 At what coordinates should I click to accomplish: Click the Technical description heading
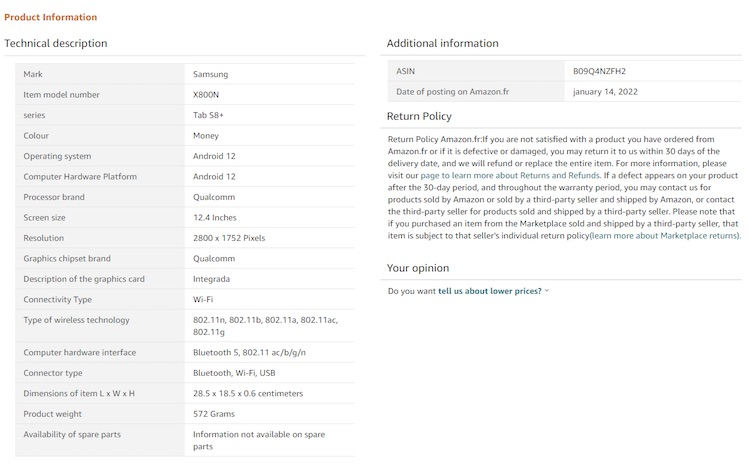[x=56, y=43]
